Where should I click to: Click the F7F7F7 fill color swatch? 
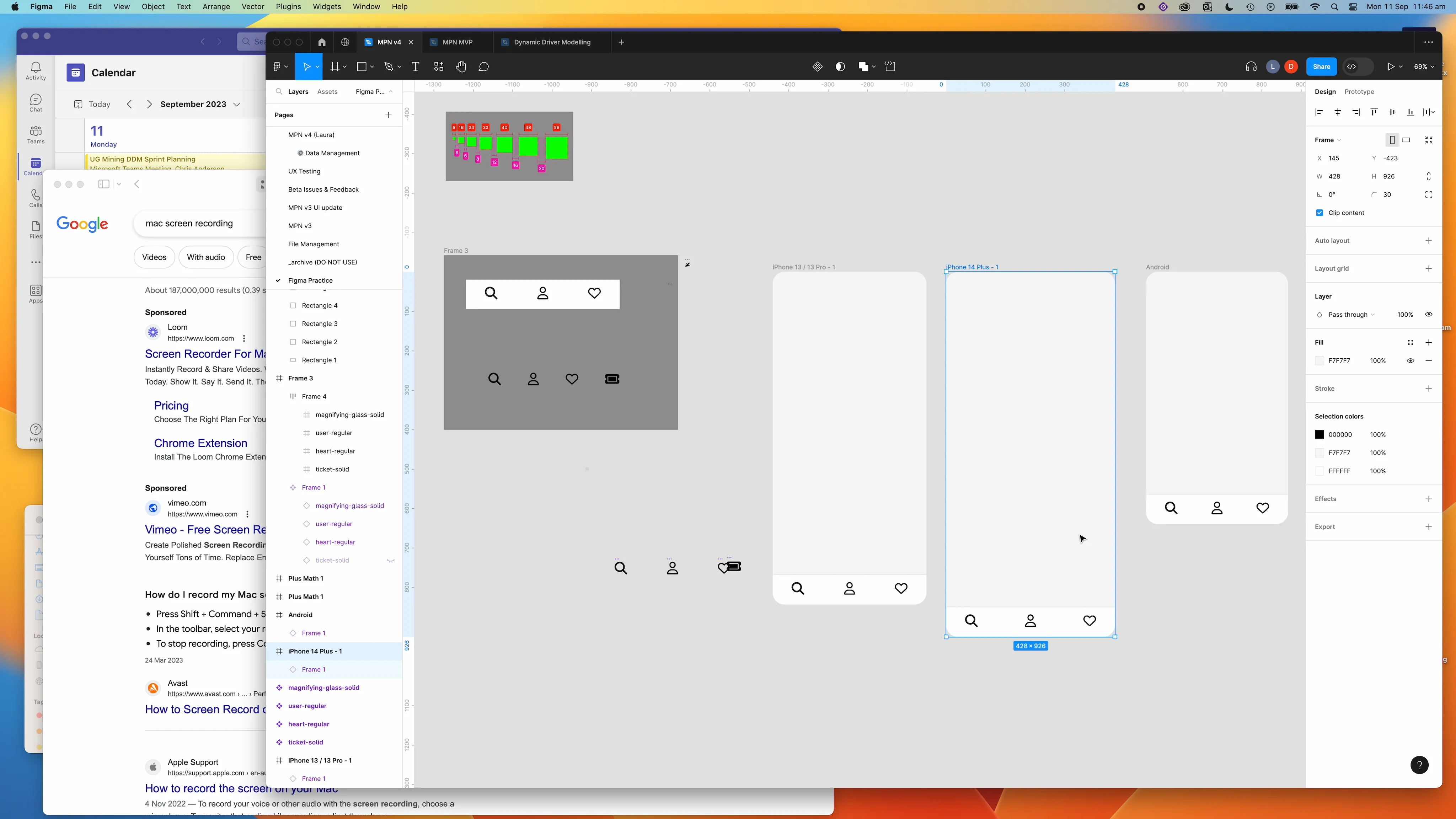(x=1319, y=360)
